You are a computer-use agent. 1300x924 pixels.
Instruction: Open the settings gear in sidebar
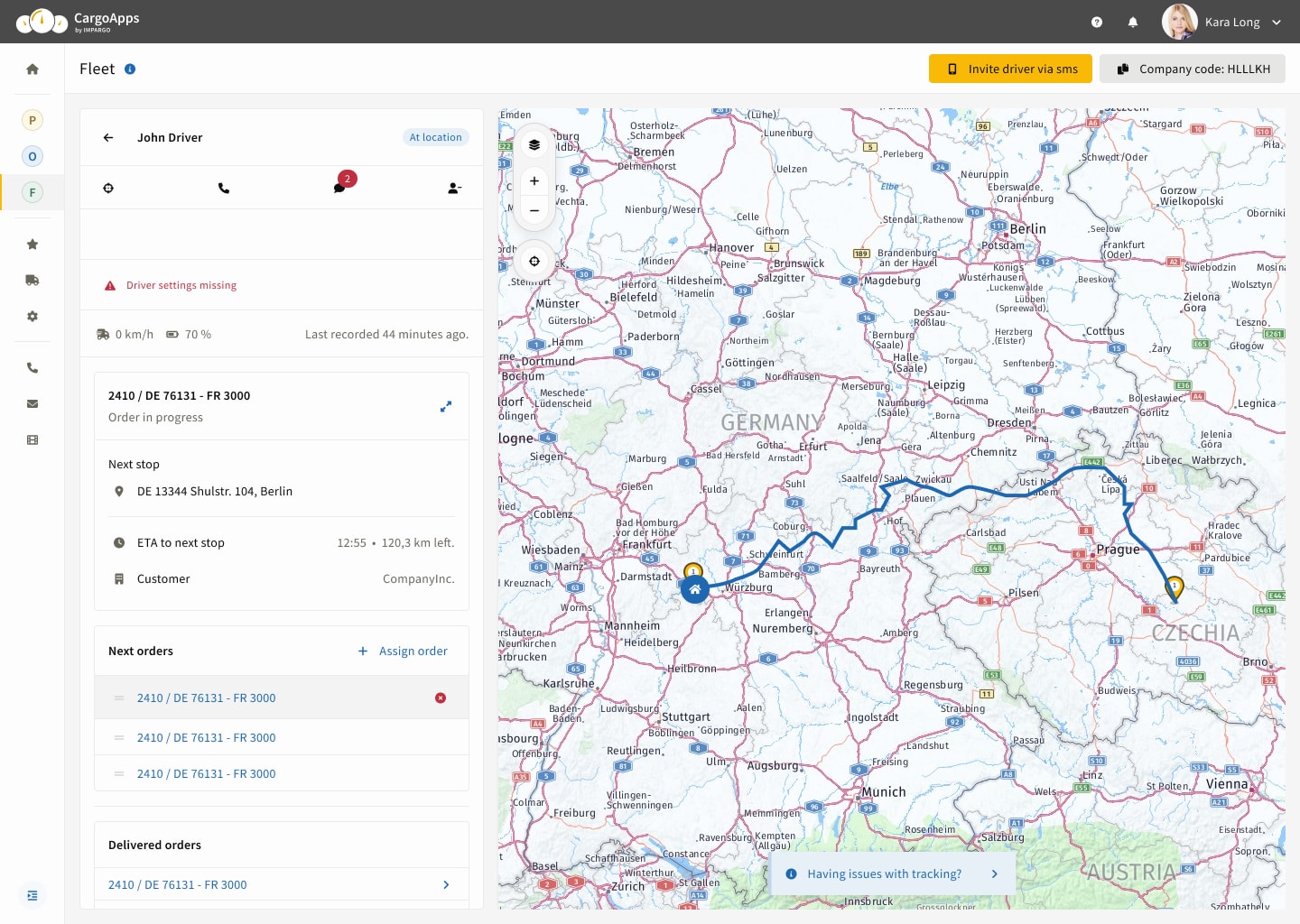click(32, 317)
